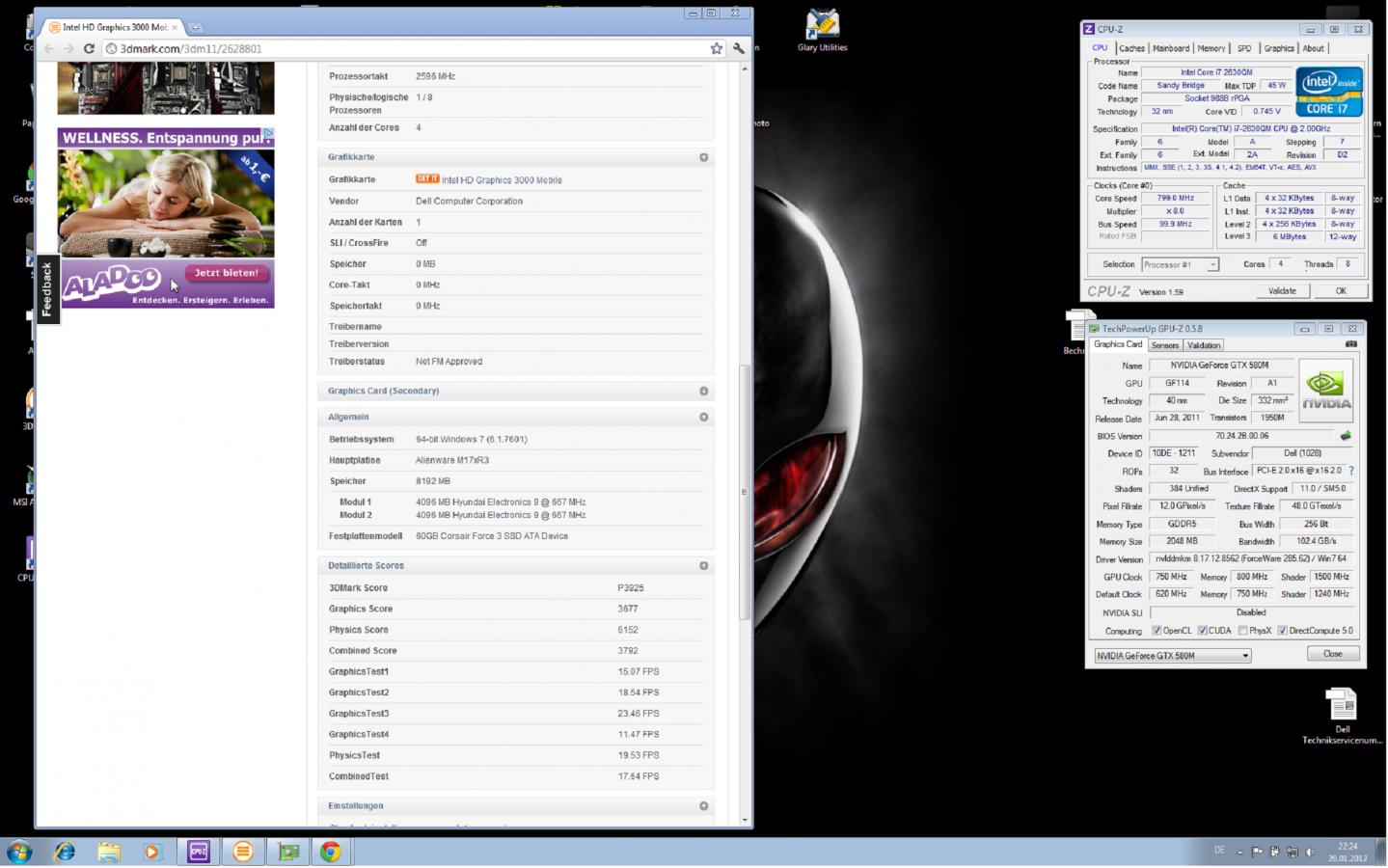Toggle the PhysX checkbox in GPU-Z
Viewport: 1388px width, 868px height.
pyautogui.click(x=1243, y=631)
